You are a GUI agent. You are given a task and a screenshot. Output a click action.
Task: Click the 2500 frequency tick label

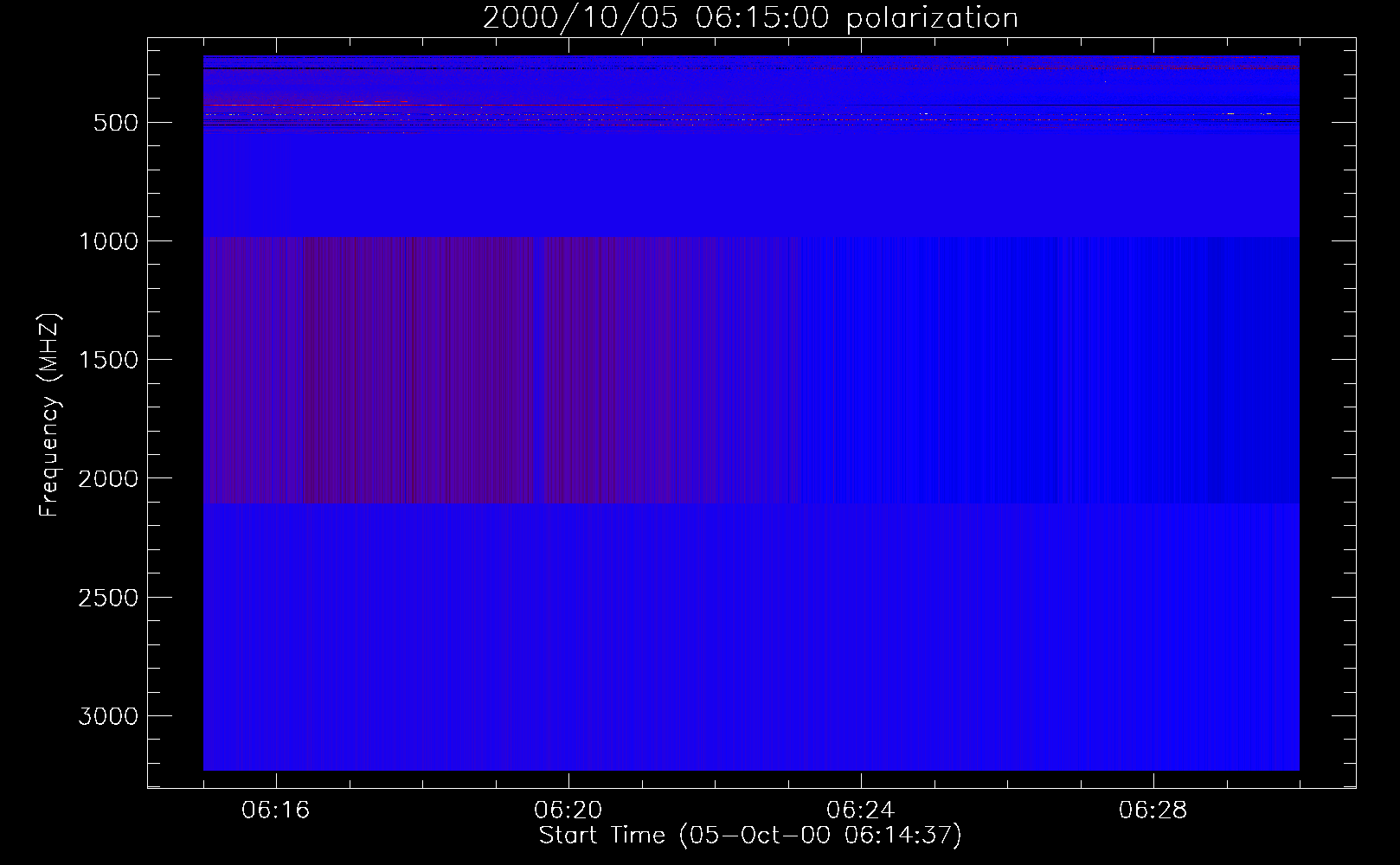(108, 598)
